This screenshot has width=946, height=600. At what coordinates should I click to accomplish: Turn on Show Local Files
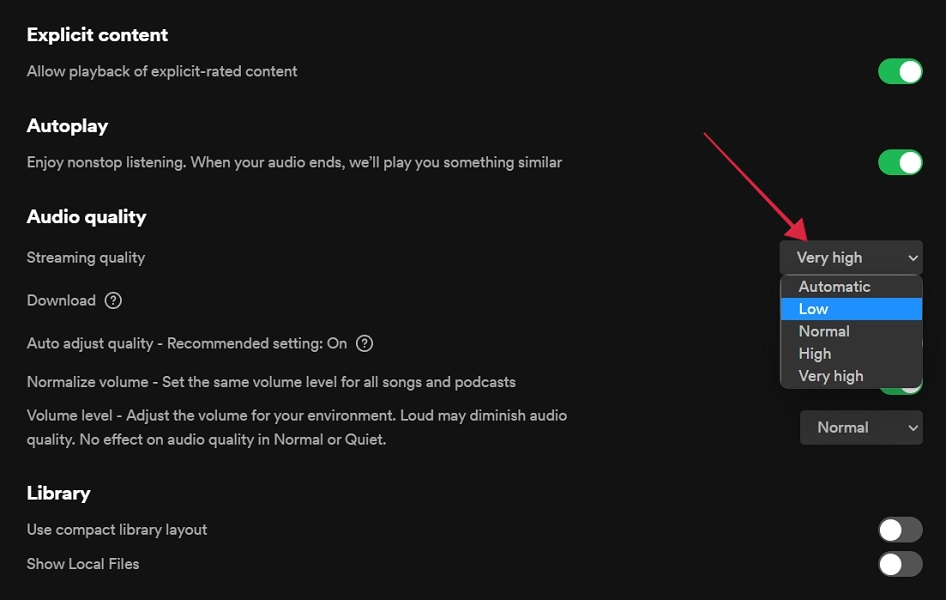[x=899, y=564]
